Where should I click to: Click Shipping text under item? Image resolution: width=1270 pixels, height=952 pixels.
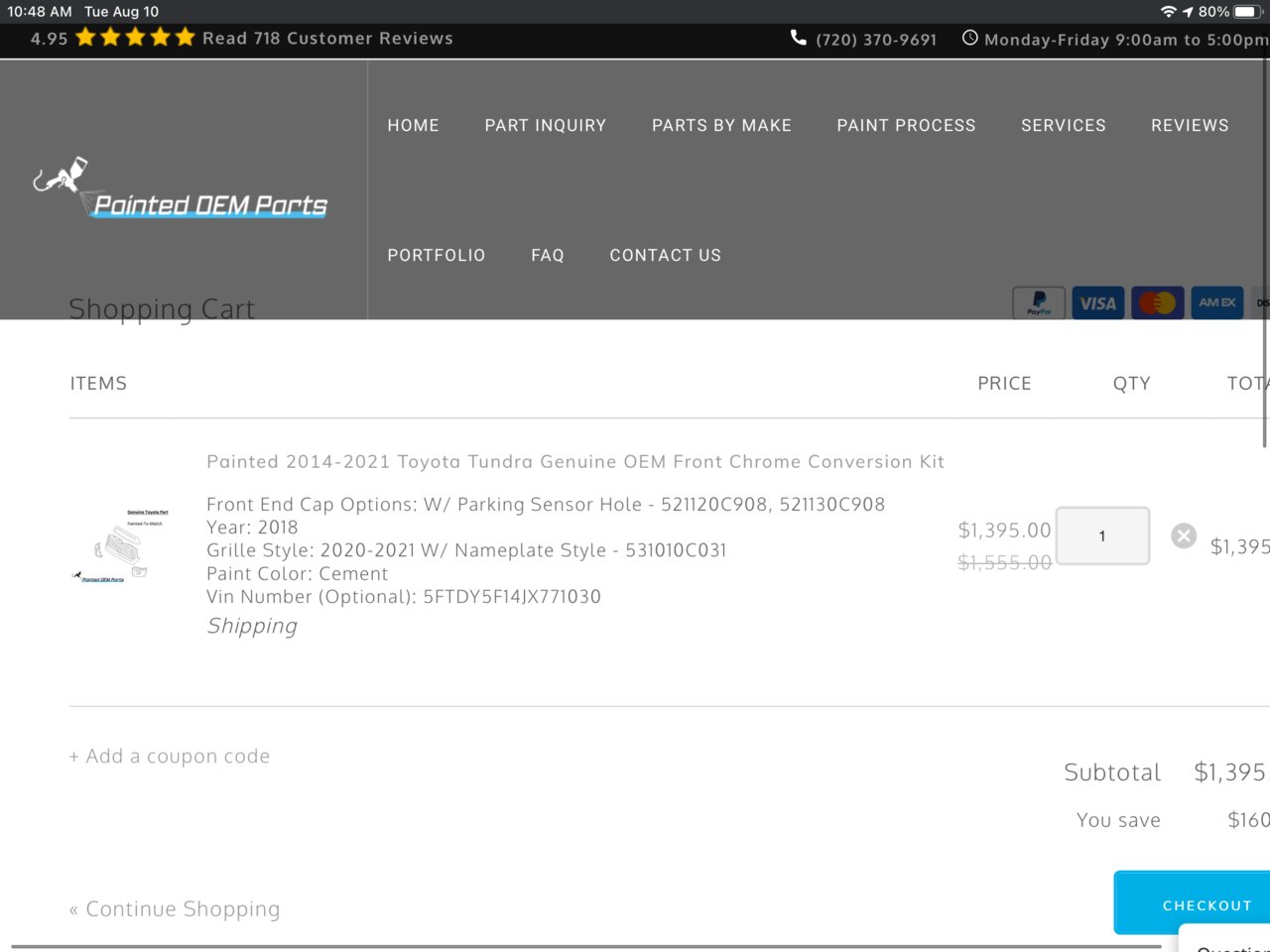(252, 626)
